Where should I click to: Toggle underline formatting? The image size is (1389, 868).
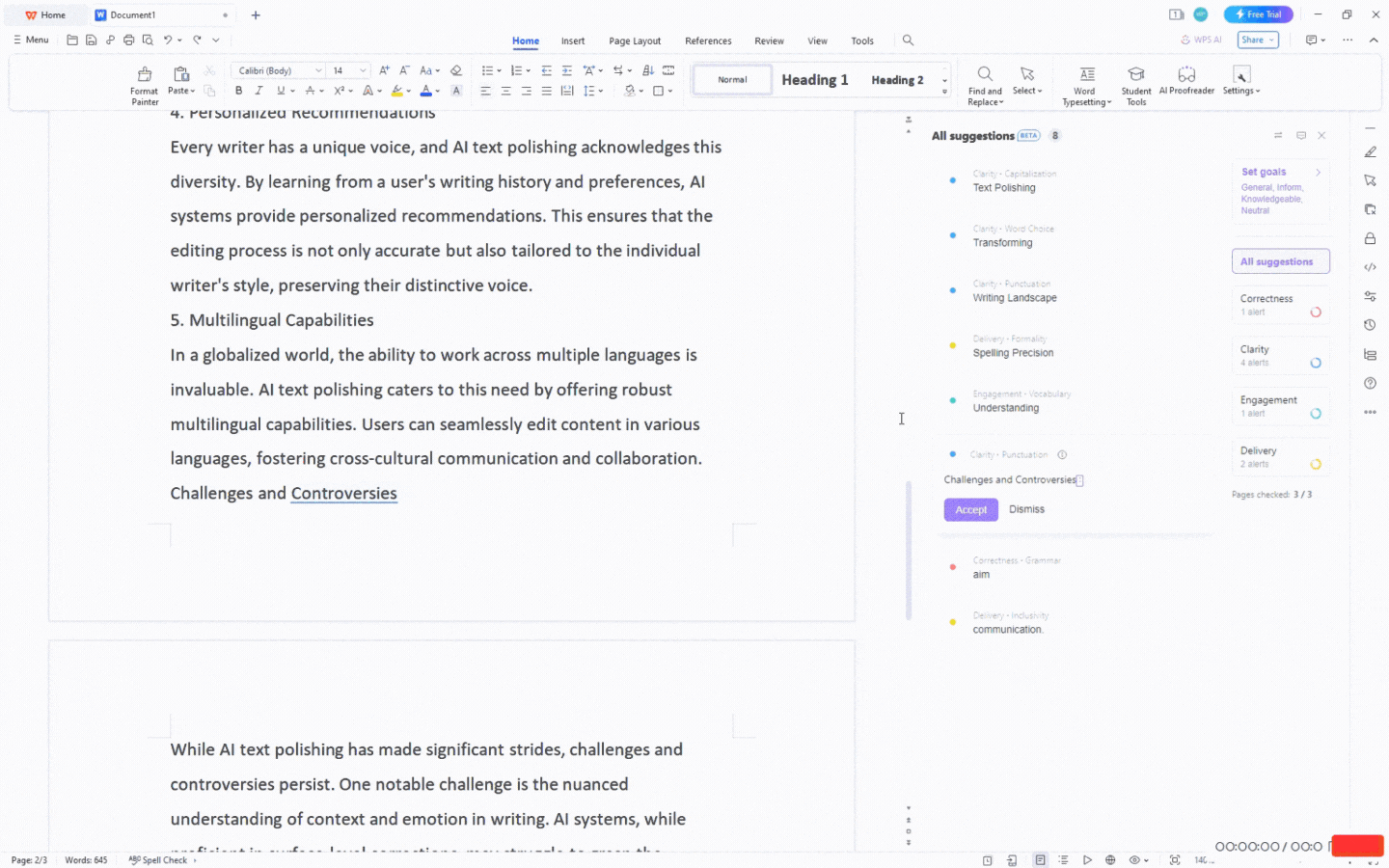tap(280, 91)
